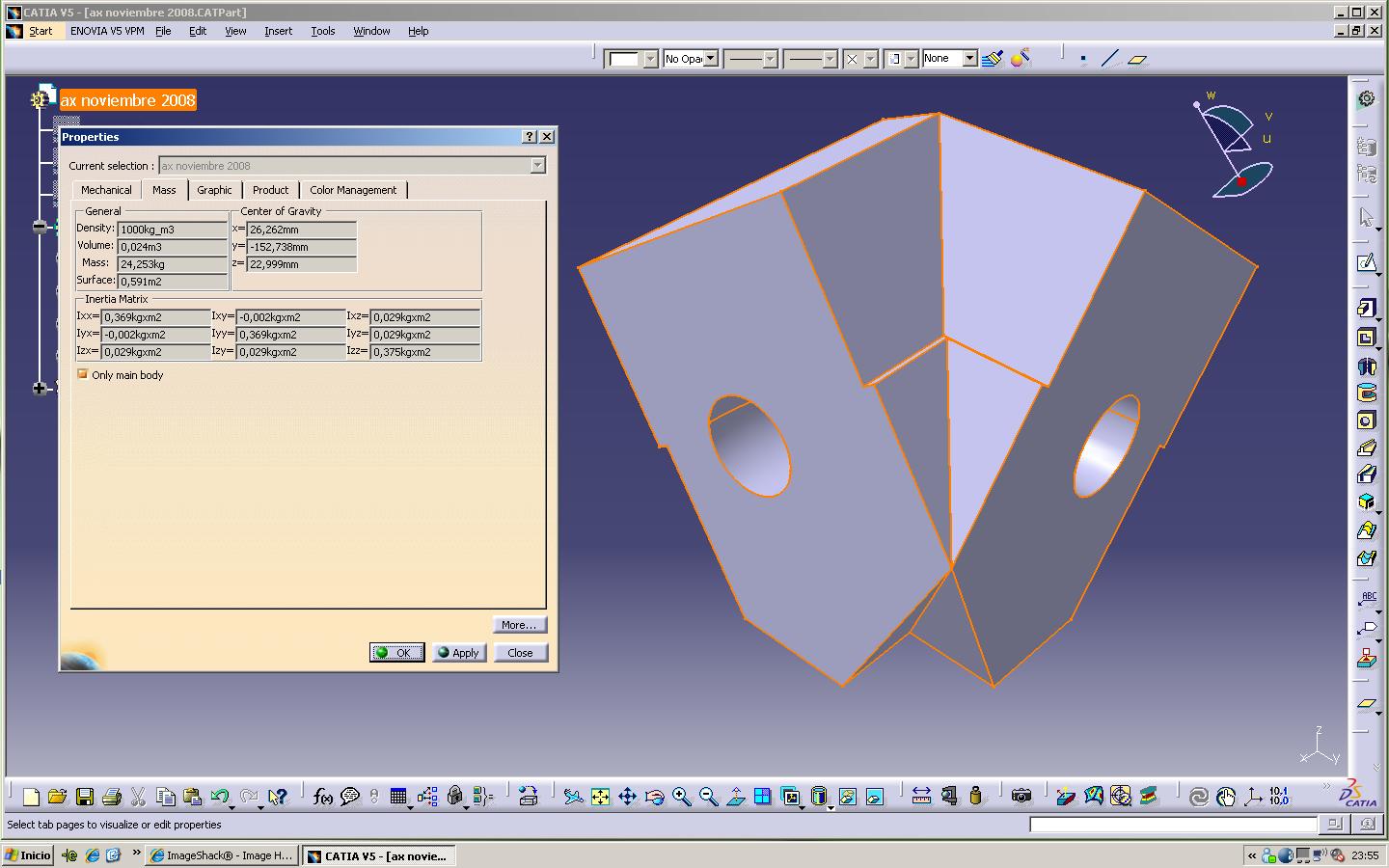Collapse the tree node with minus sign
Image resolution: width=1389 pixels, height=868 pixels.
pos(40,226)
